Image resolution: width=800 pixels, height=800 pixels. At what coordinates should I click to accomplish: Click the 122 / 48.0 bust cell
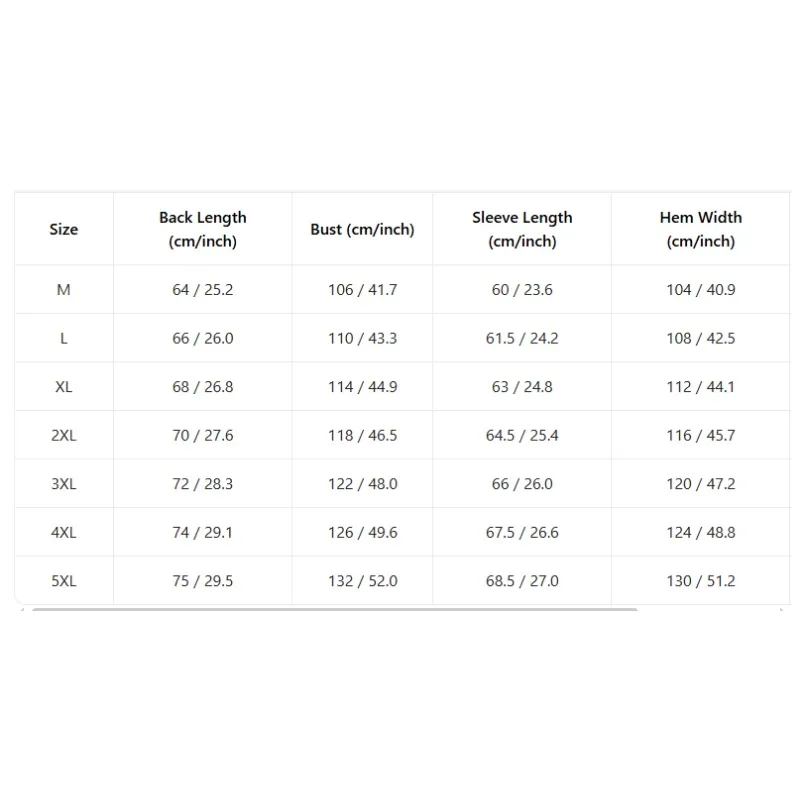tap(362, 484)
